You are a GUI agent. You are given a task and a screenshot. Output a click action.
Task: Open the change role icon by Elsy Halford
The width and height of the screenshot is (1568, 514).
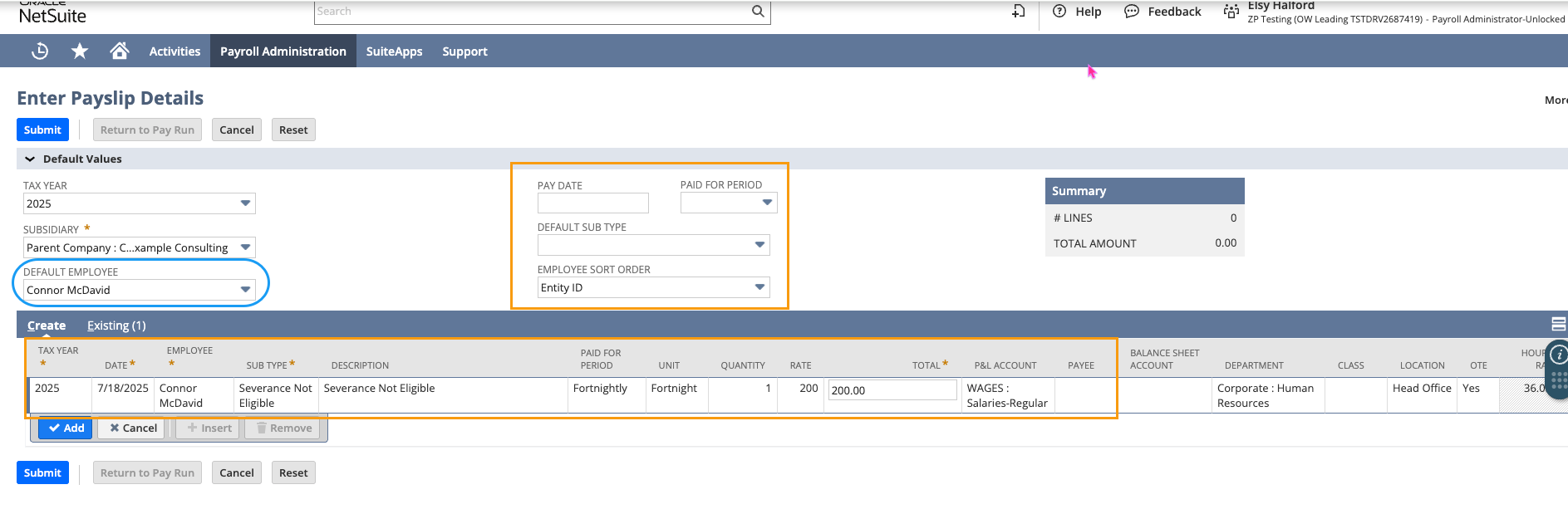(1231, 11)
